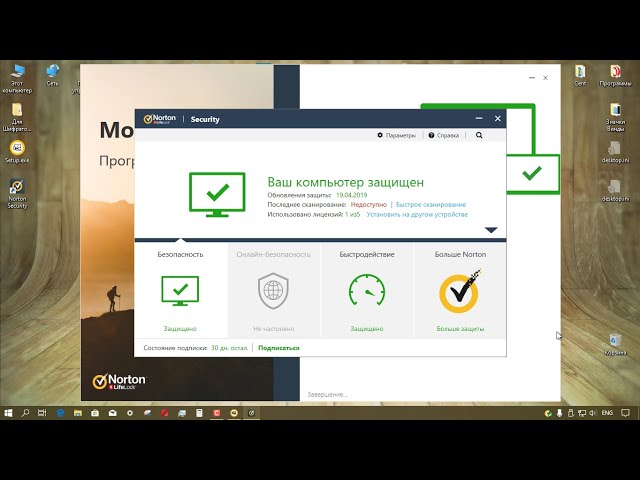Open Сеть network desktop icon
This screenshot has height=480, width=640.
pyautogui.click(x=52, y=76)
